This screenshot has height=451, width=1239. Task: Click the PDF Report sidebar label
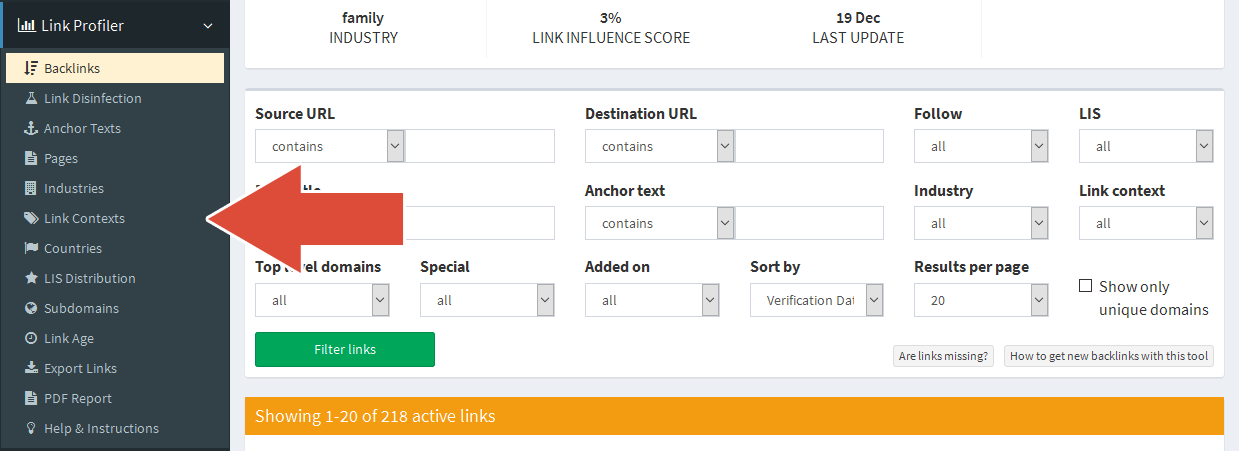pos(78,398)
